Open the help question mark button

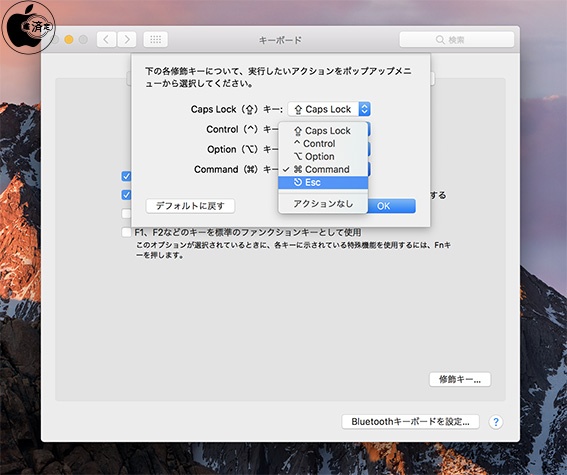(496, 421)
